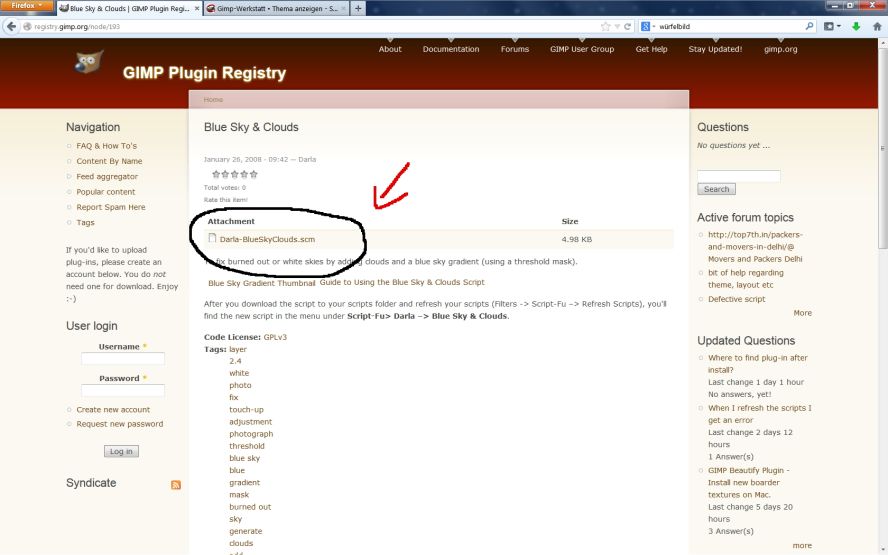The width and height of the screenshot is (888, 555).
Task: Open Blue Sky Gradient Thumbnail link
Action: coord(262,283)
